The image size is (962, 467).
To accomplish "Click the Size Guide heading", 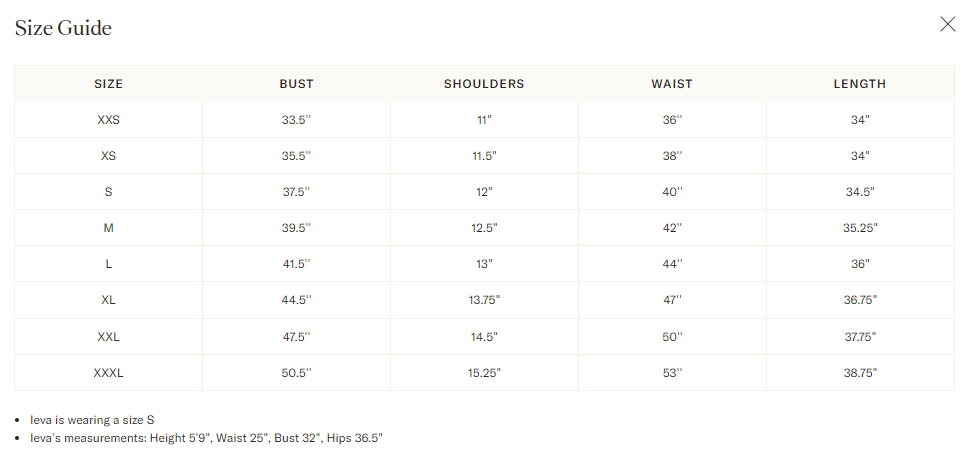I will [x=63, y=28].
